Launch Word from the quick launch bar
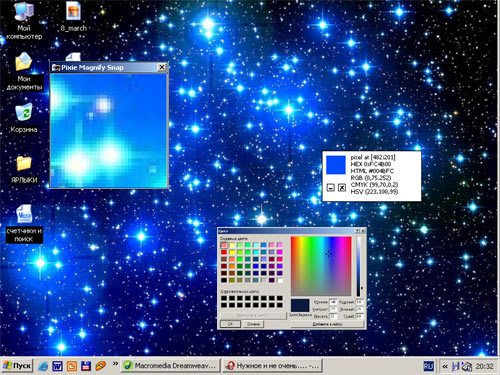The image size is (500, 375). click(57, 366)
